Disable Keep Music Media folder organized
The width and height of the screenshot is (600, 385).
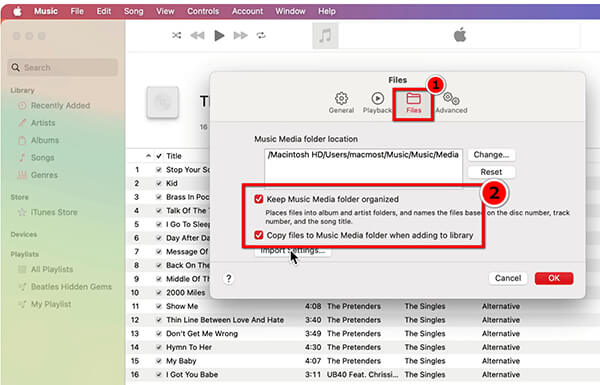coord(259,199)
